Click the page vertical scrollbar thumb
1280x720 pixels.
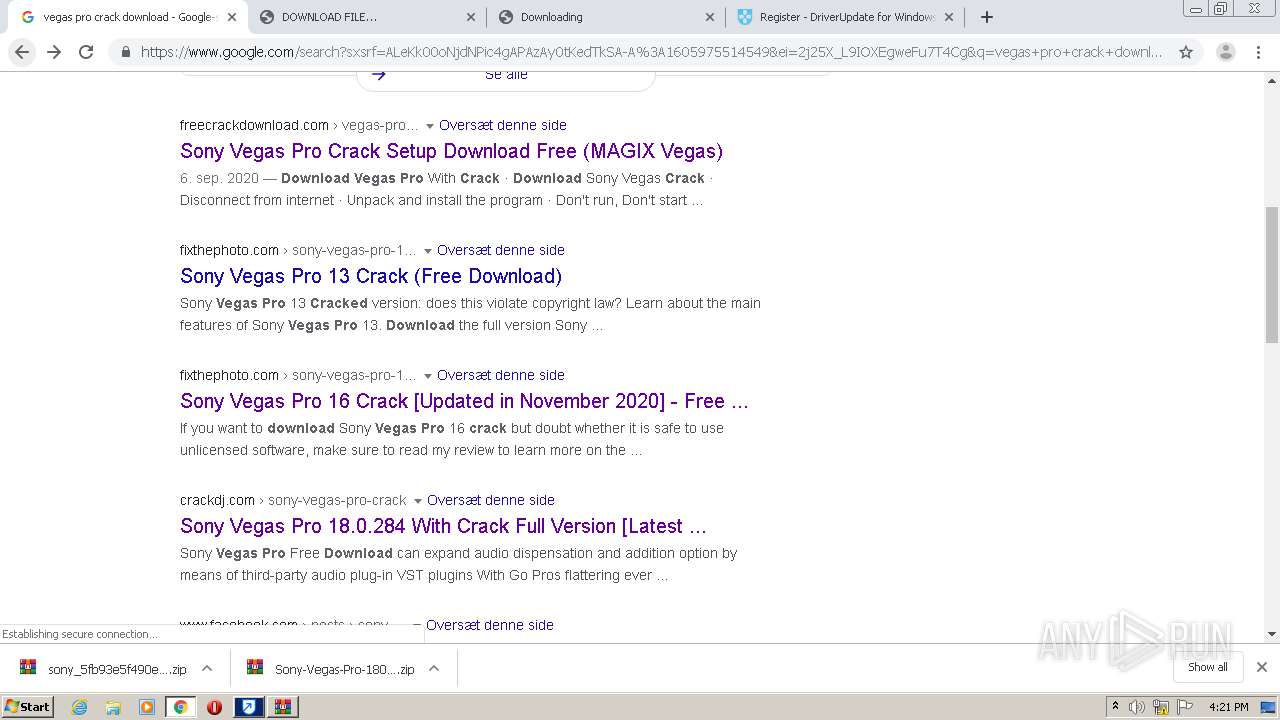click(1272, 275)
